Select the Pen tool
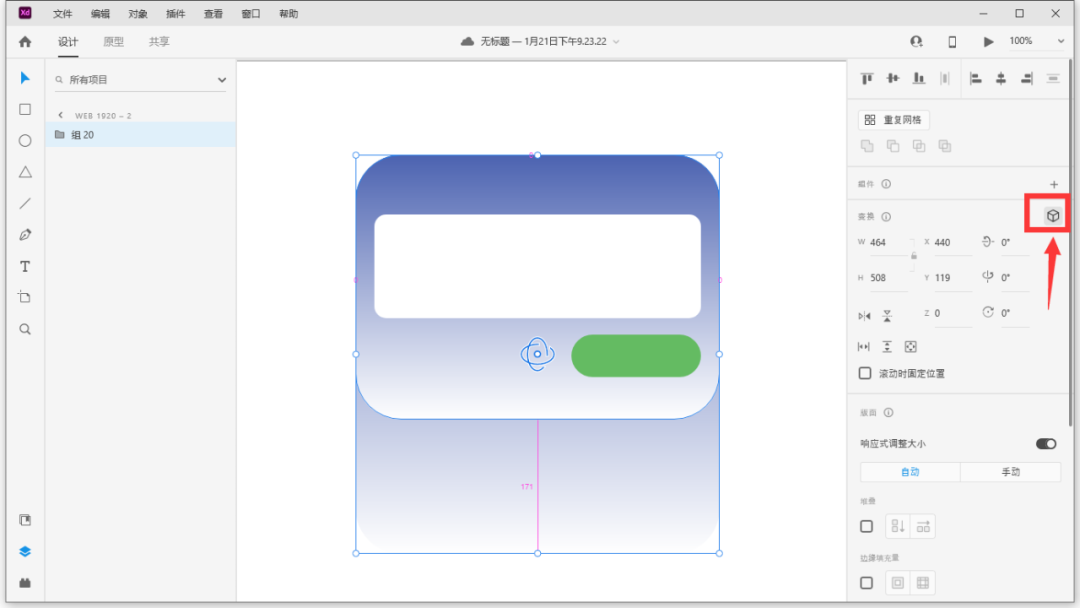Image resolution: width=1080 pixels, height=608 pixels. point(25,235)
